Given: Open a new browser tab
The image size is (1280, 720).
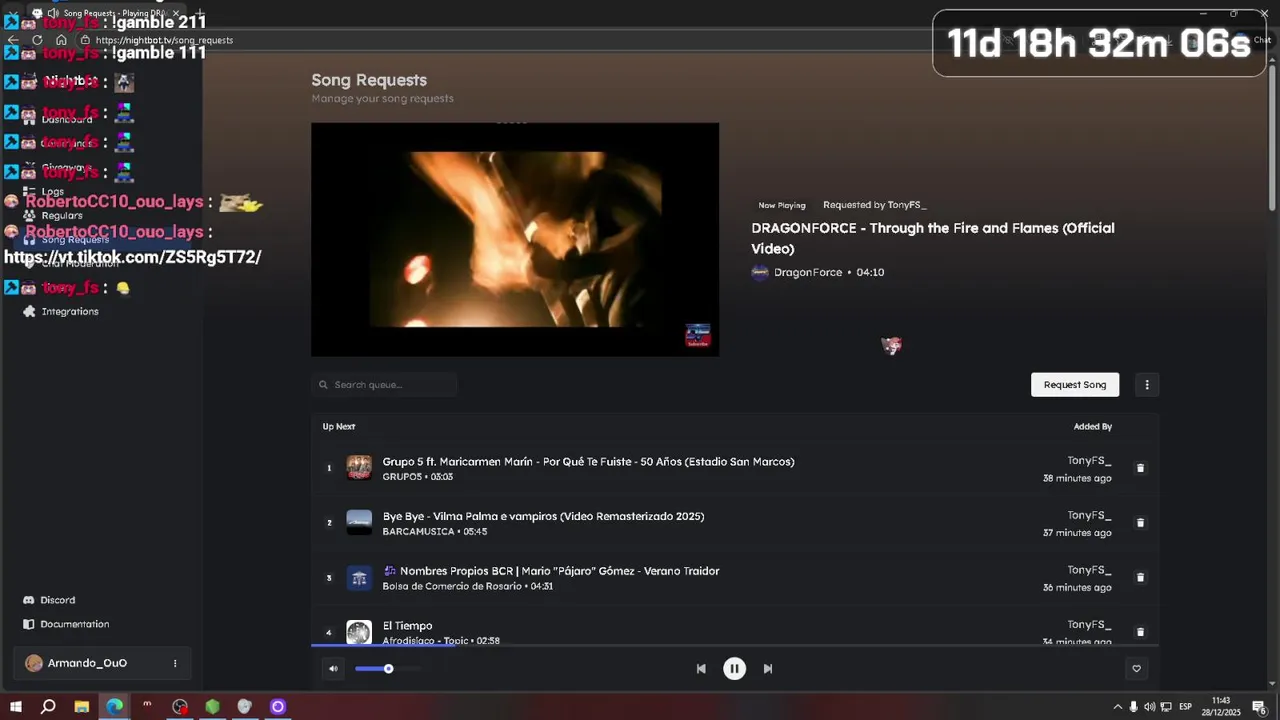Looking at the screenshot, I should [199, 13].
